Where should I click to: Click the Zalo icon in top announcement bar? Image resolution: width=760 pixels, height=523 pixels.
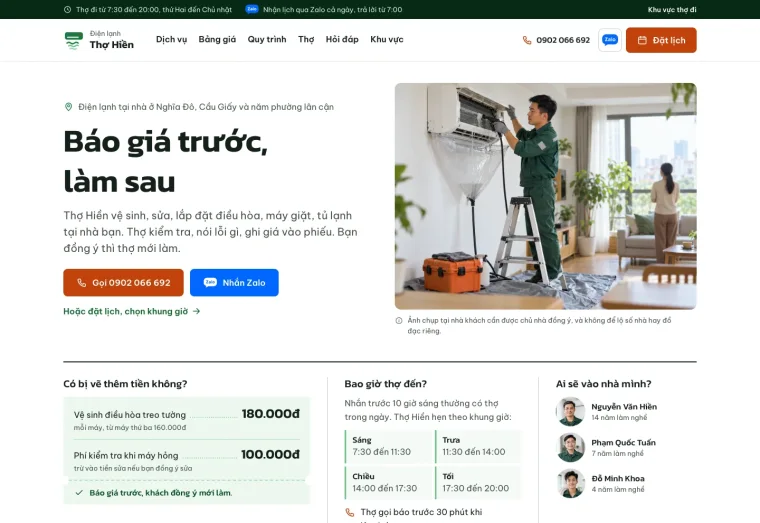252,9
